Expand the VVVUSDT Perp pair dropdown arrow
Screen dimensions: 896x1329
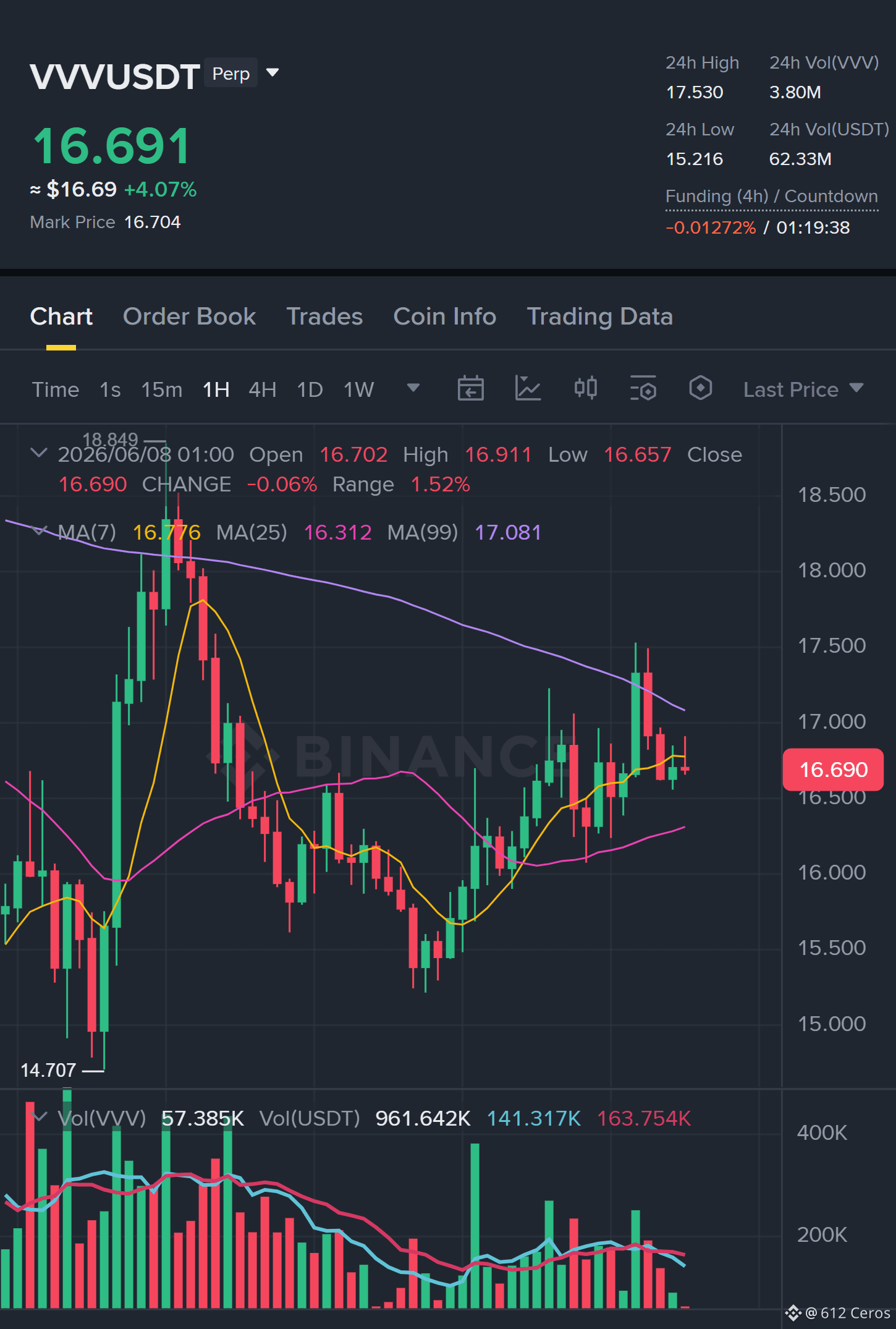coord(273,73)
